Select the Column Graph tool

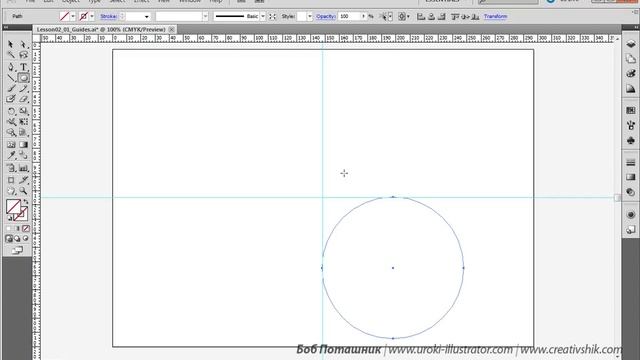[24, 168]
